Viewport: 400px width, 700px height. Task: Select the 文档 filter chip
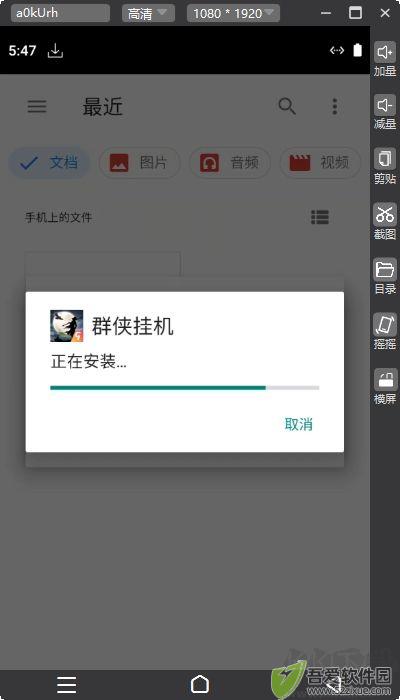tap(49, 163)
